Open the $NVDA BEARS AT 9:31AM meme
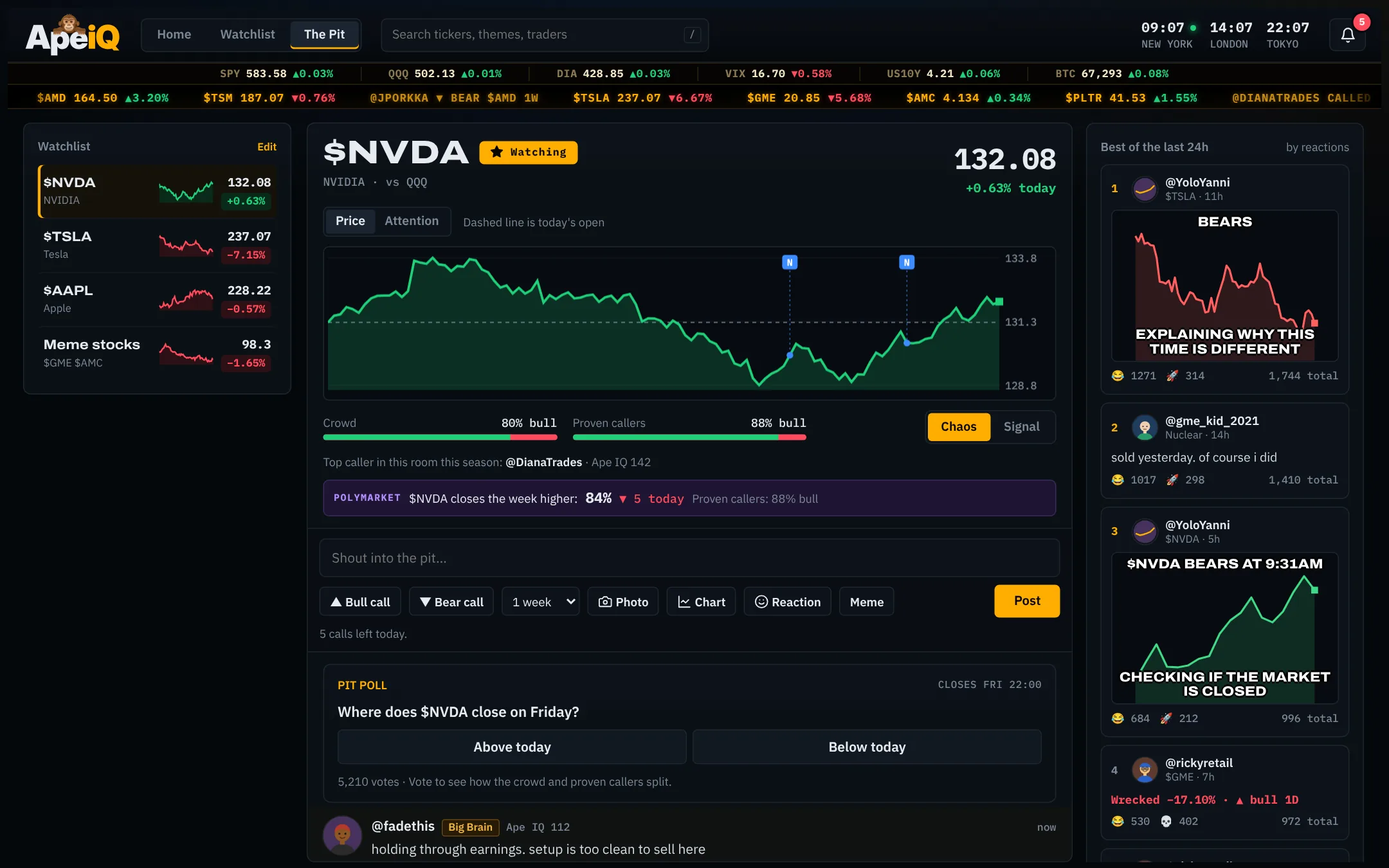This screenshot has width=1389, height=868. coord(1224,628)
